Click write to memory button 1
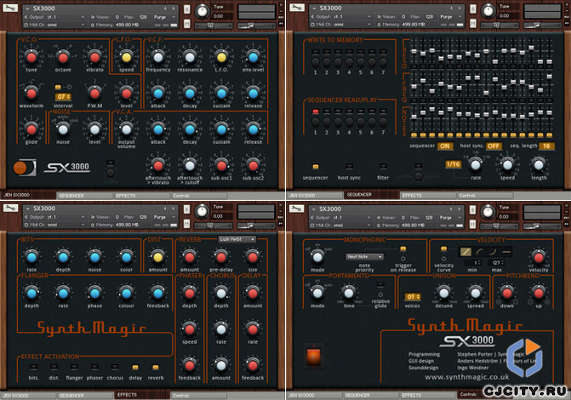Image resolution: width=571 pixels, height=400 pixels. 315,62
